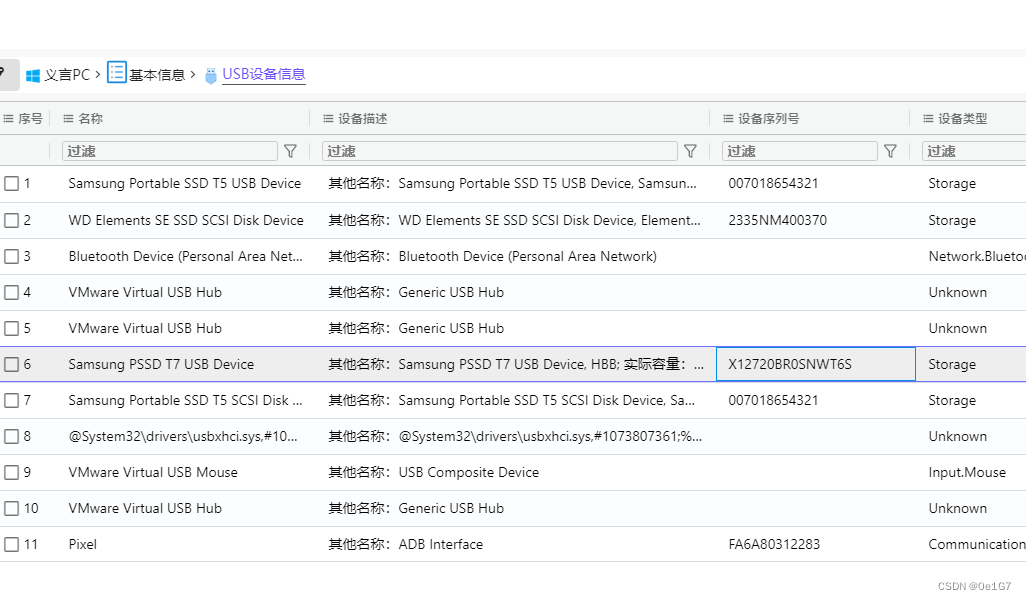Click VMware Virtual USB Hub in row 4

pyautogui.click(x=145, y=292)
